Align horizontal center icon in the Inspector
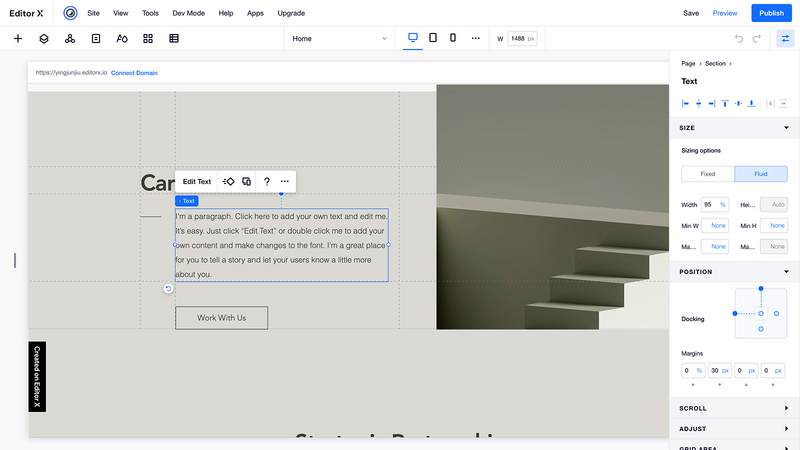The image size is (800, 450). 698,104
